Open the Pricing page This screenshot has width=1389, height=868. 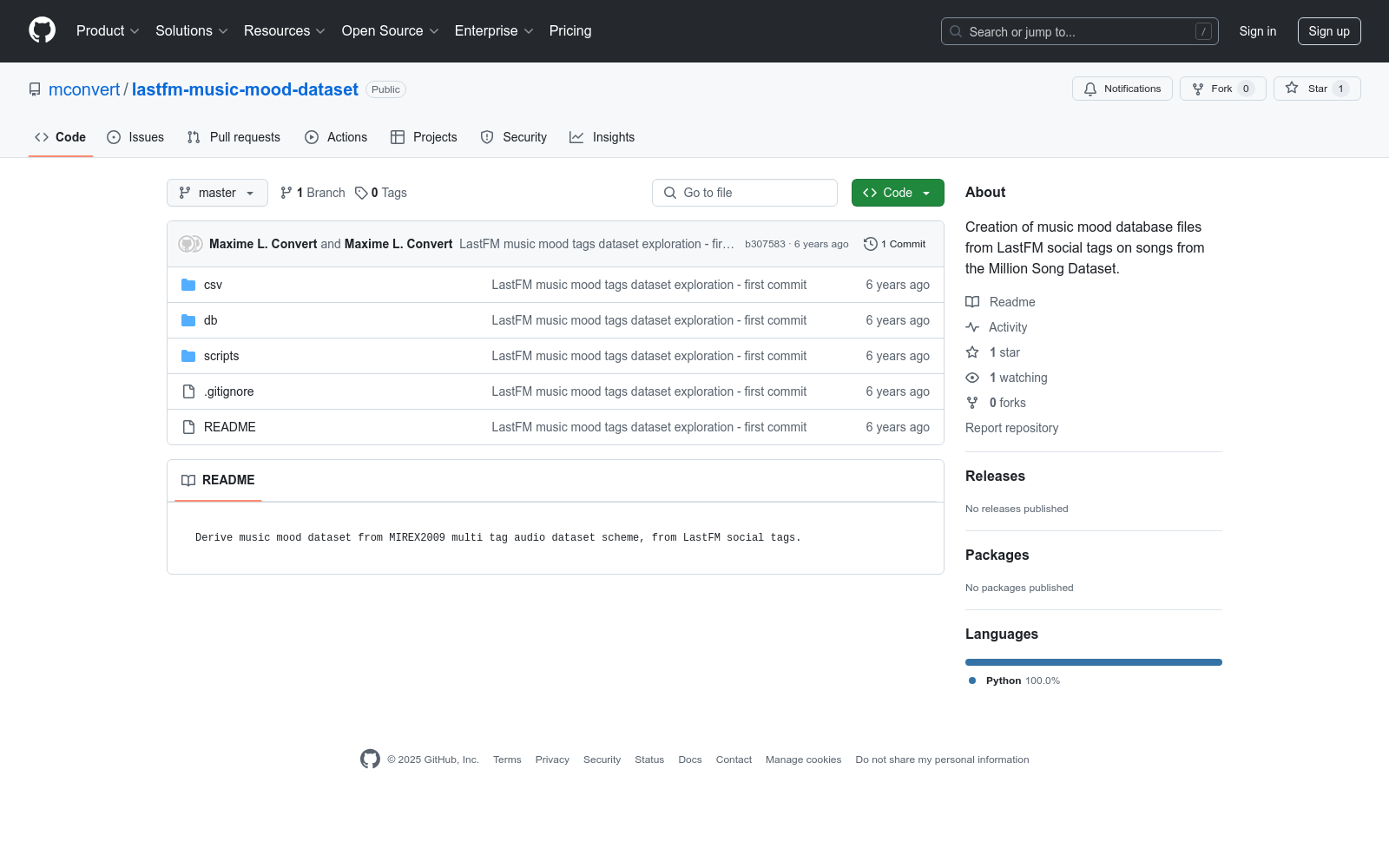570,31
